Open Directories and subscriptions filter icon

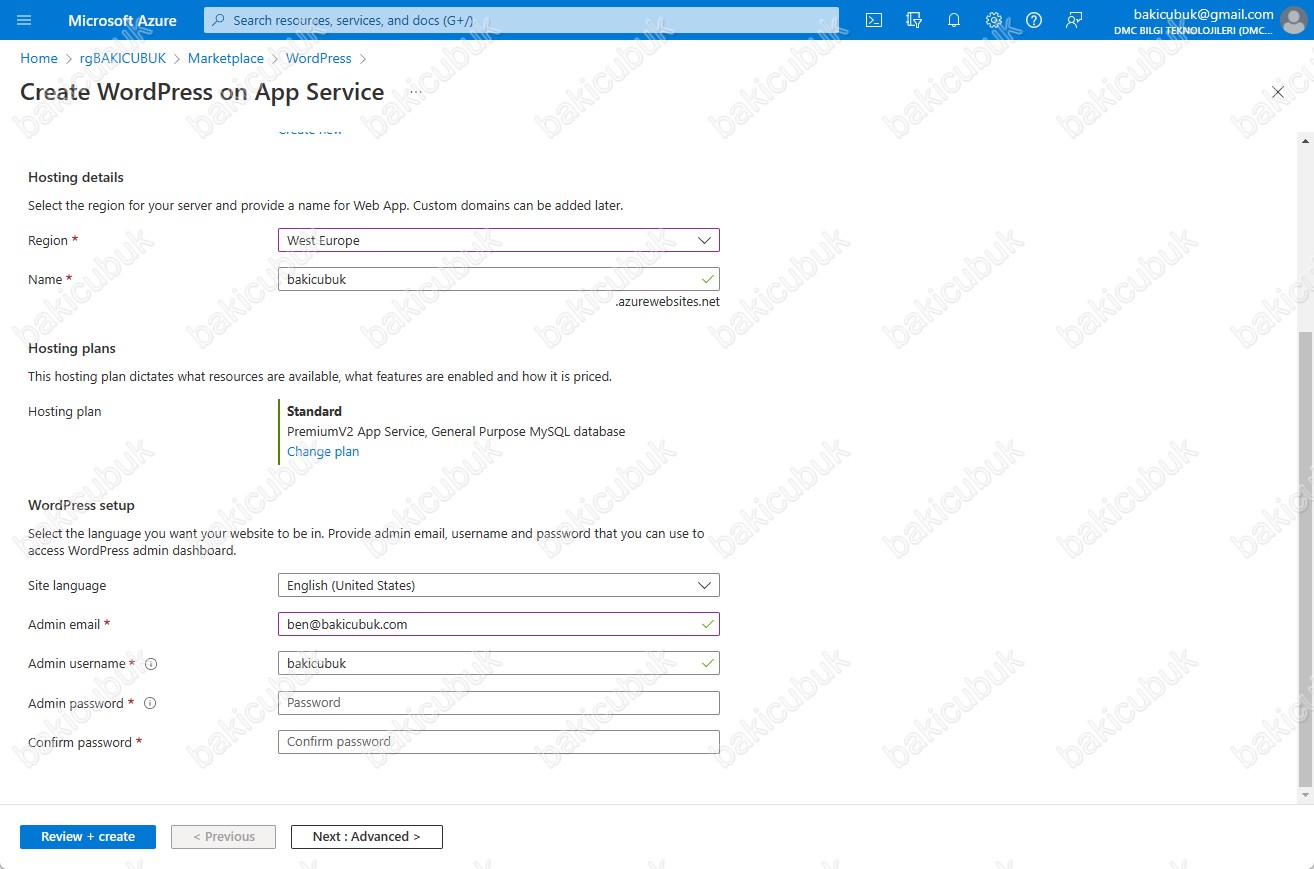pos(914,20)
